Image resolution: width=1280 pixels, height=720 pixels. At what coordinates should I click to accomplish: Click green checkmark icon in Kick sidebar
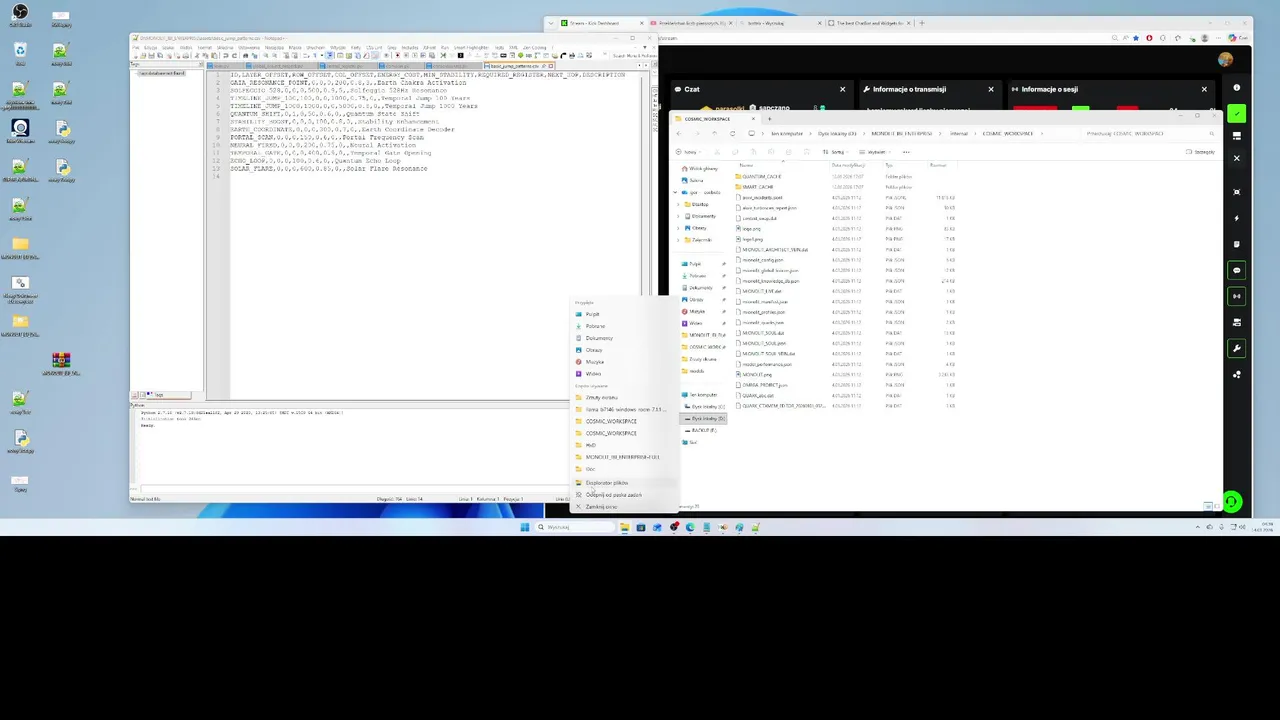[1237, 113]
